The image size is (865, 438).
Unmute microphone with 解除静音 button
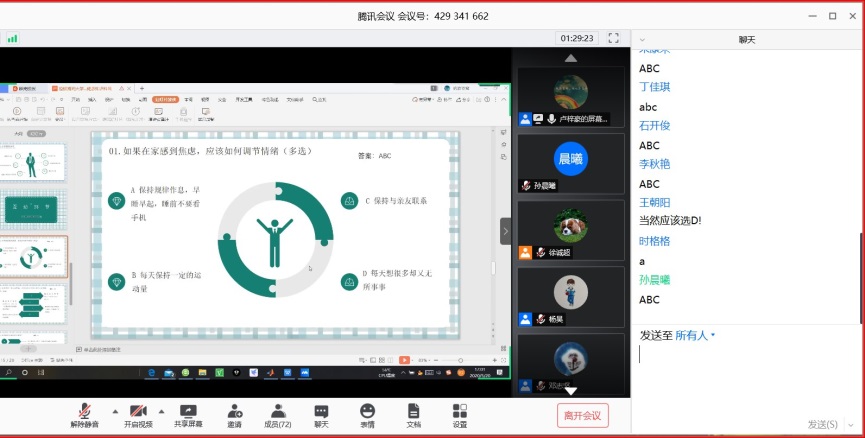point(85,414)
